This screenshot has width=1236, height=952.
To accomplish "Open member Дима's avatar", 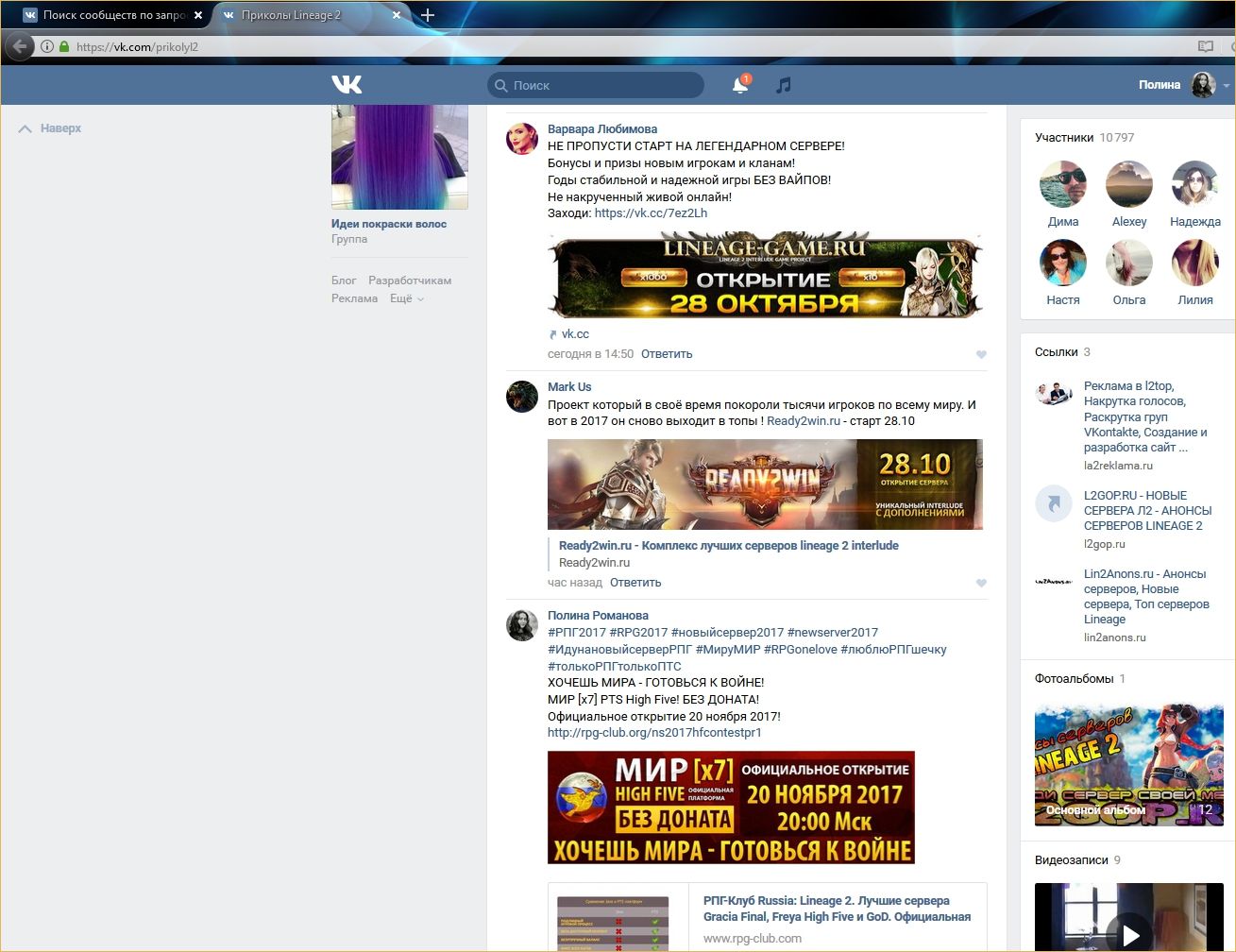I will click(x=1063, y=184).
